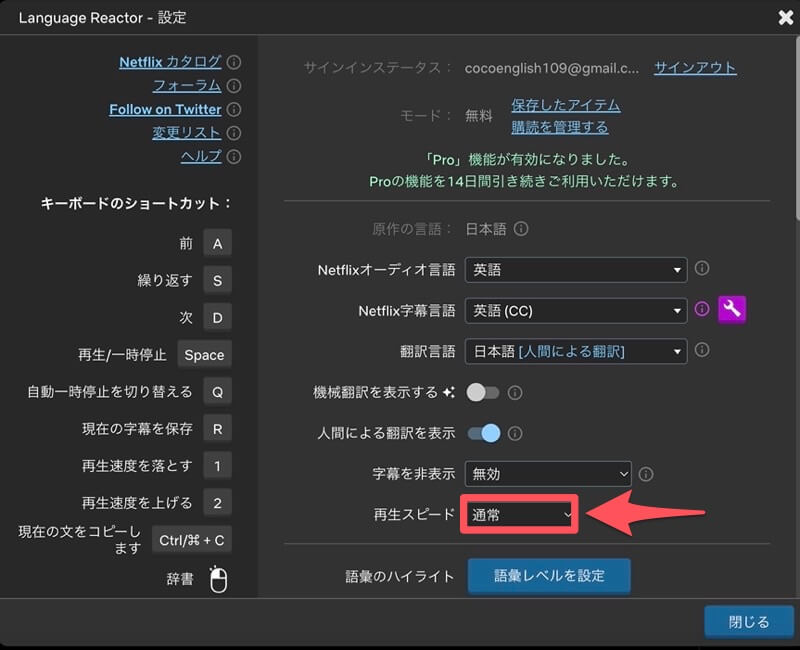Disable the 人間による翻訳を表示 toggle
This screenshot has height=650, width=800.
[x=483, y=433]
